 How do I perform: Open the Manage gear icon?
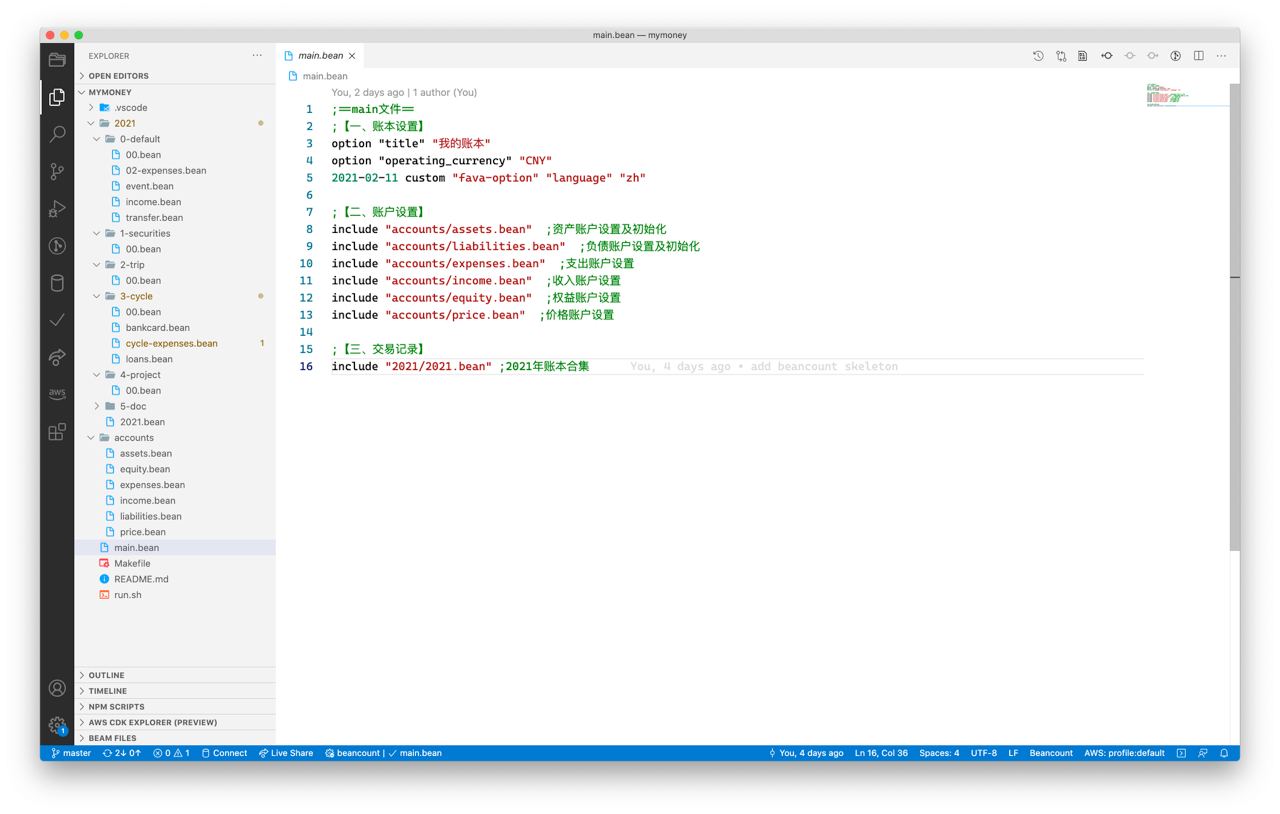point(57,725)
